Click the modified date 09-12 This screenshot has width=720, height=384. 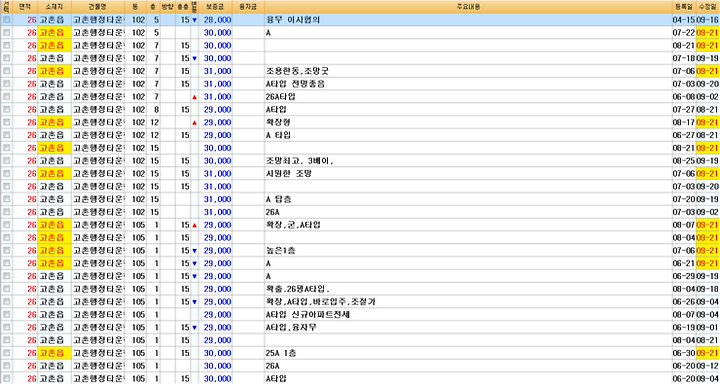pos(708,367)
